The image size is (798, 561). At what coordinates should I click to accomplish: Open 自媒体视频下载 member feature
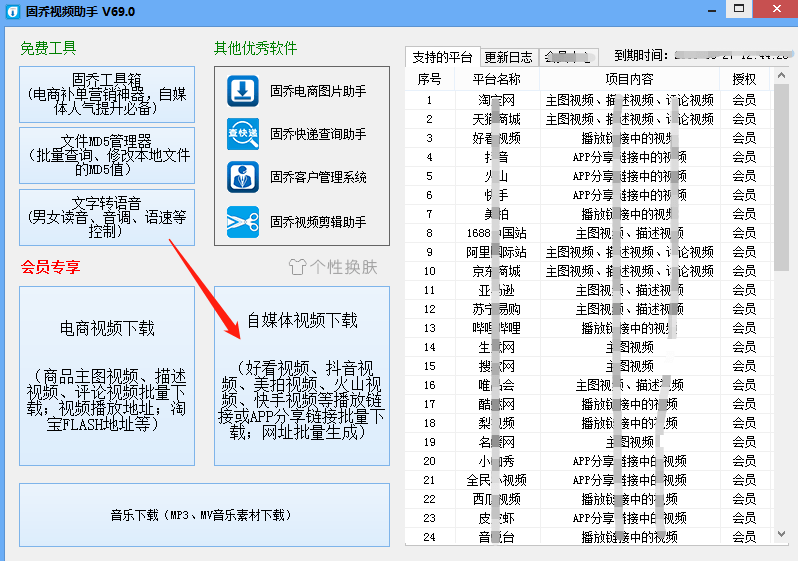(302, 375)
